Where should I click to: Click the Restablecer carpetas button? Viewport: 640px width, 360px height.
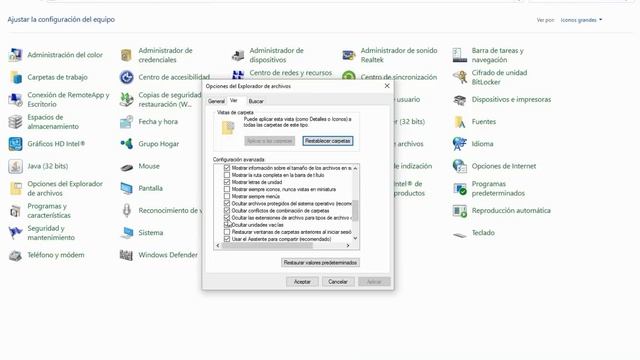pyautogui.click(x=328, y=141)
